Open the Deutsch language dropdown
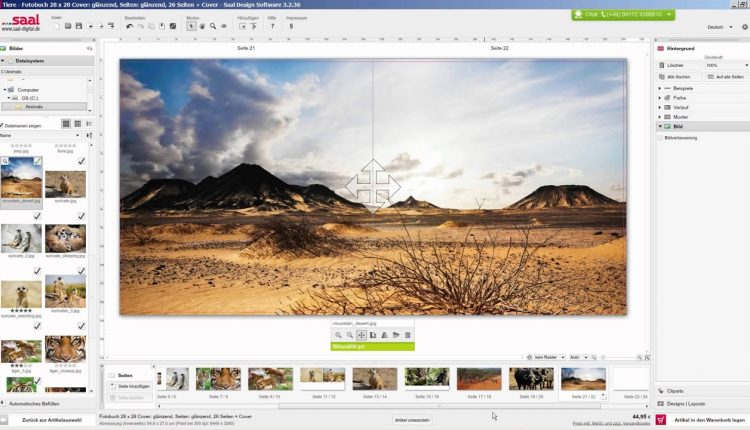This screenshot has width=750, height=430. click(719, 27)
